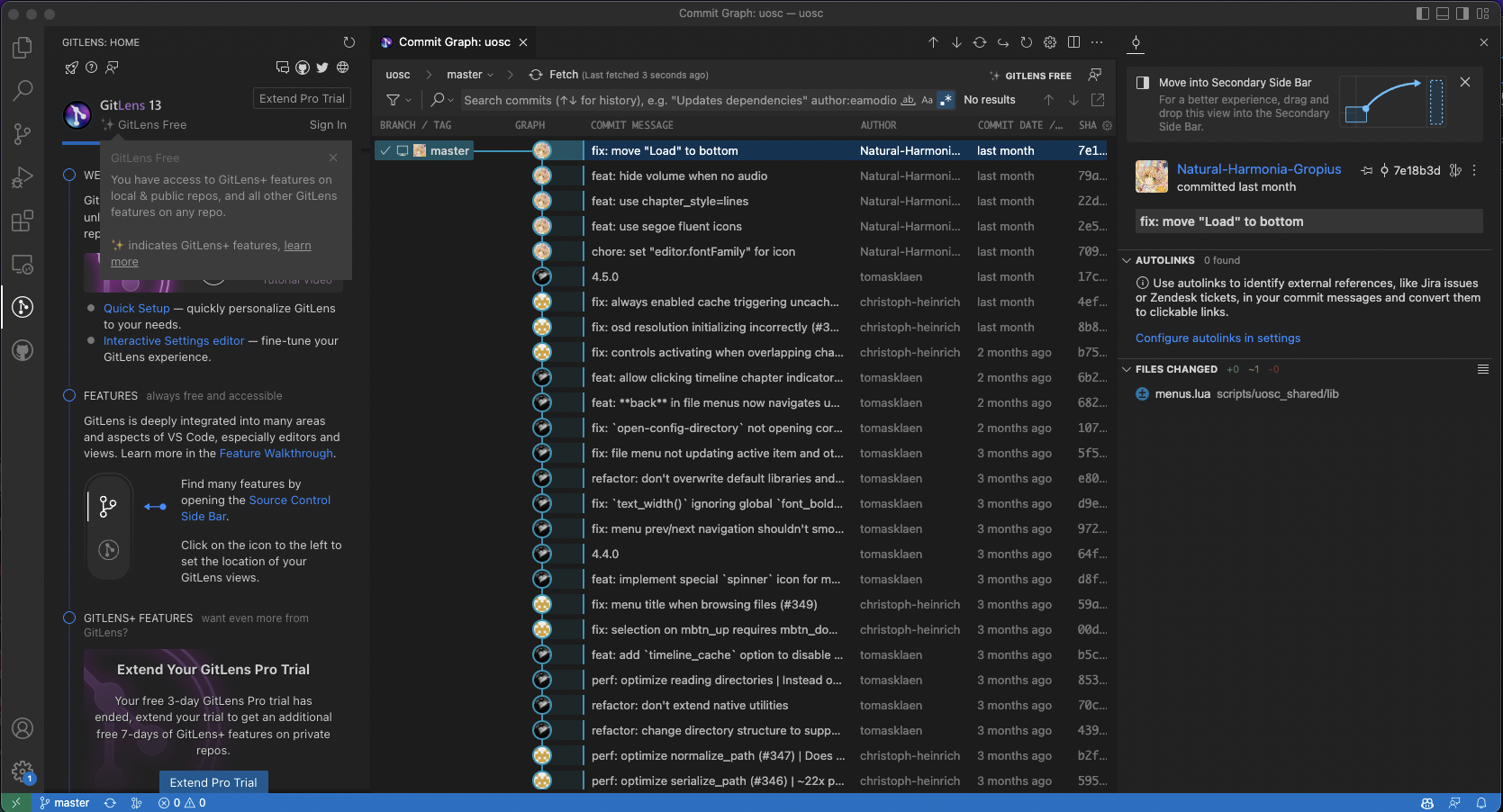Open the GitHub icon in GitLens Home header
The height and width of the screenshot is (812, 1503).
click(x=302, y=67)
